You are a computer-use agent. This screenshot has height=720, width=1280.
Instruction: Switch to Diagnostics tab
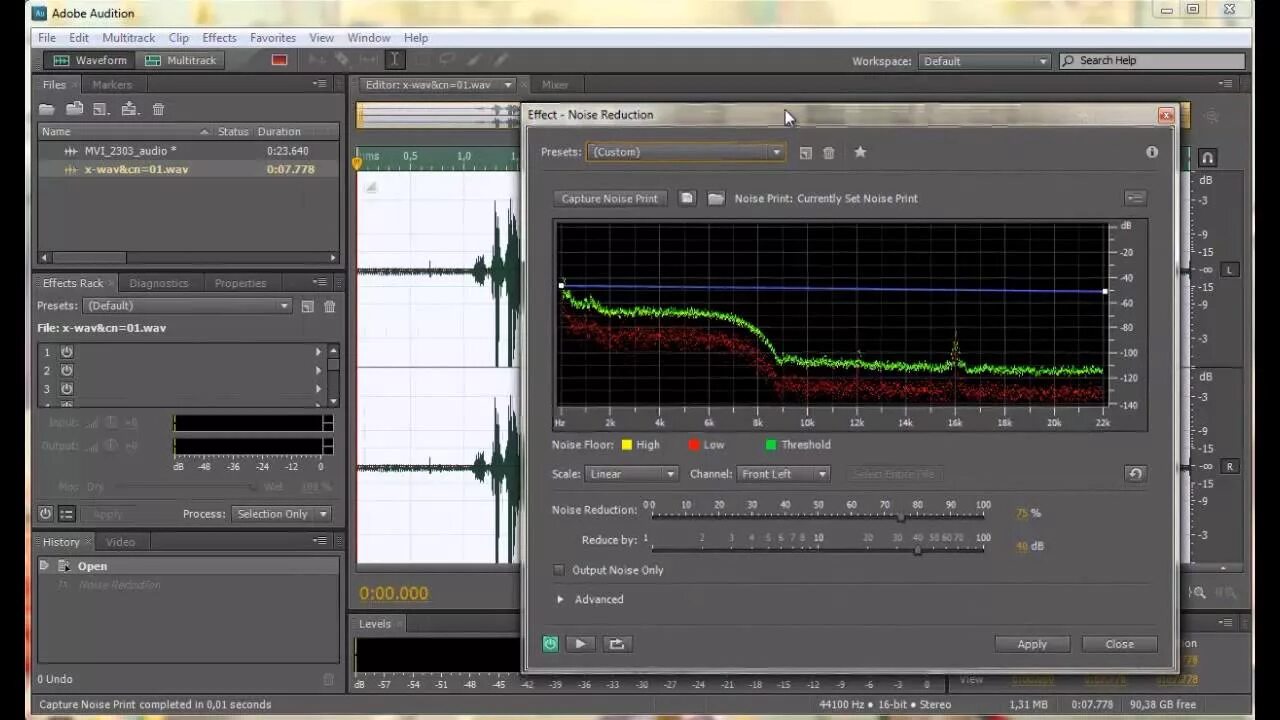click(x=159, y=283)
